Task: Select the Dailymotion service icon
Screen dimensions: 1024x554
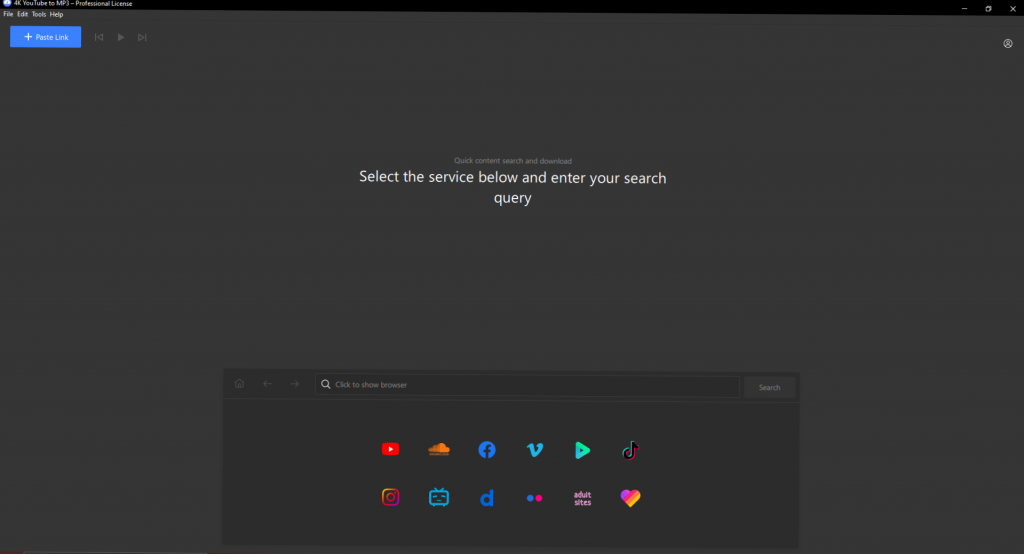Action: point(487,498)
